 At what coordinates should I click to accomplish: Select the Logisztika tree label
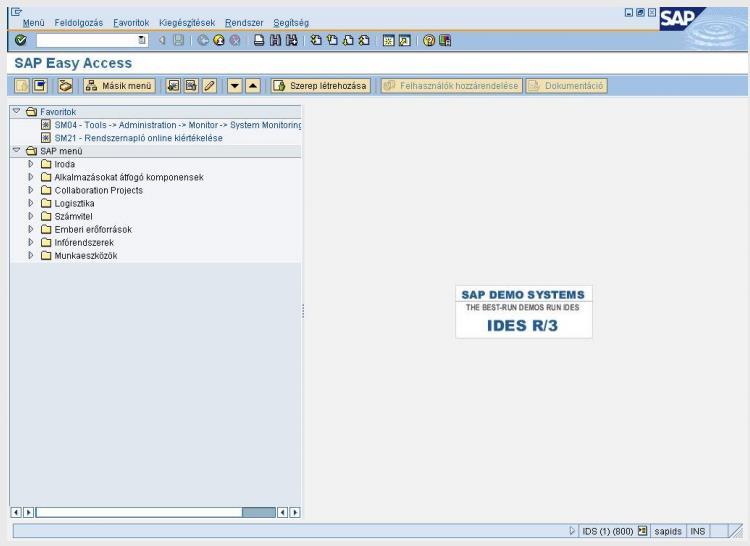tap(74, 203)
